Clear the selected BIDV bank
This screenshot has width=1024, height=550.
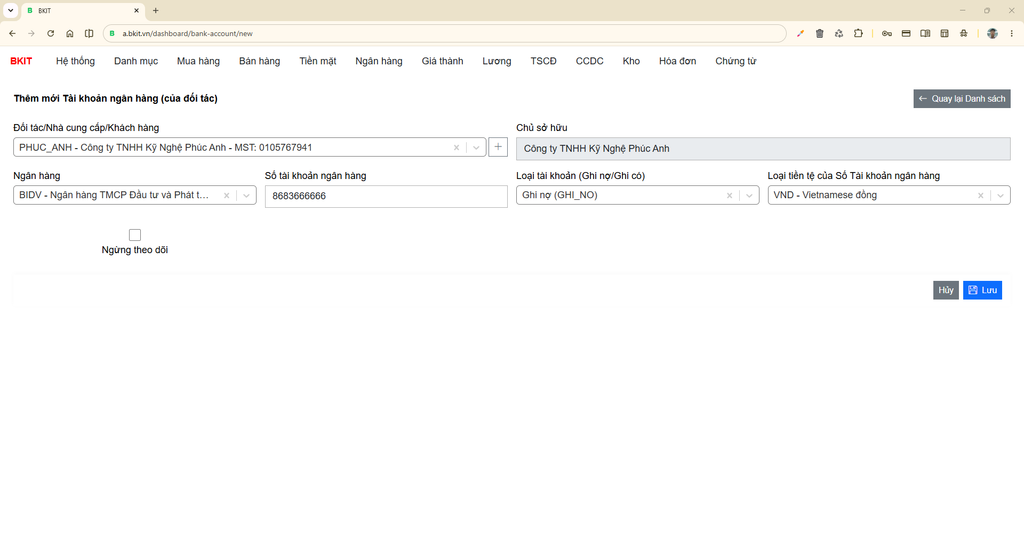click(227, 195)
